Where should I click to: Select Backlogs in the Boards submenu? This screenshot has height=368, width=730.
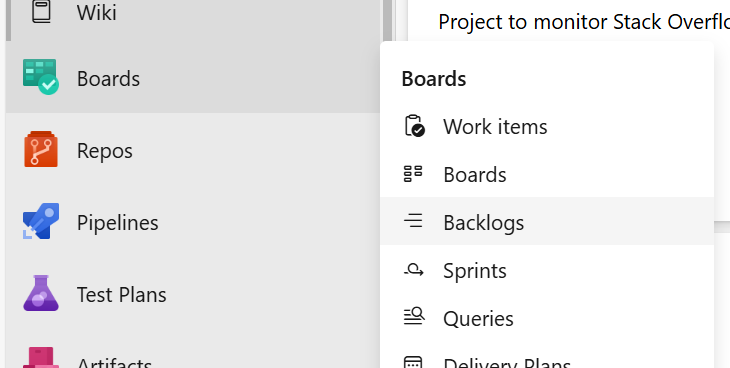coord(547,221)
